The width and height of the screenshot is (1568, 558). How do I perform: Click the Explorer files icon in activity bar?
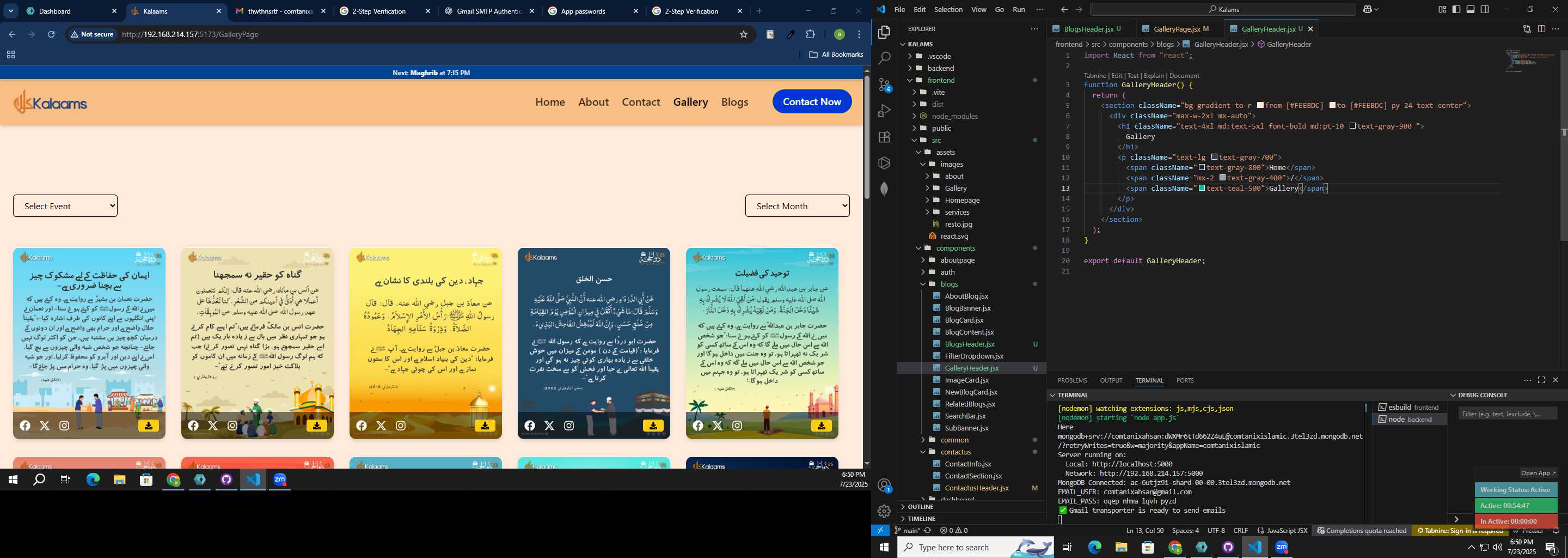(884, 32)
